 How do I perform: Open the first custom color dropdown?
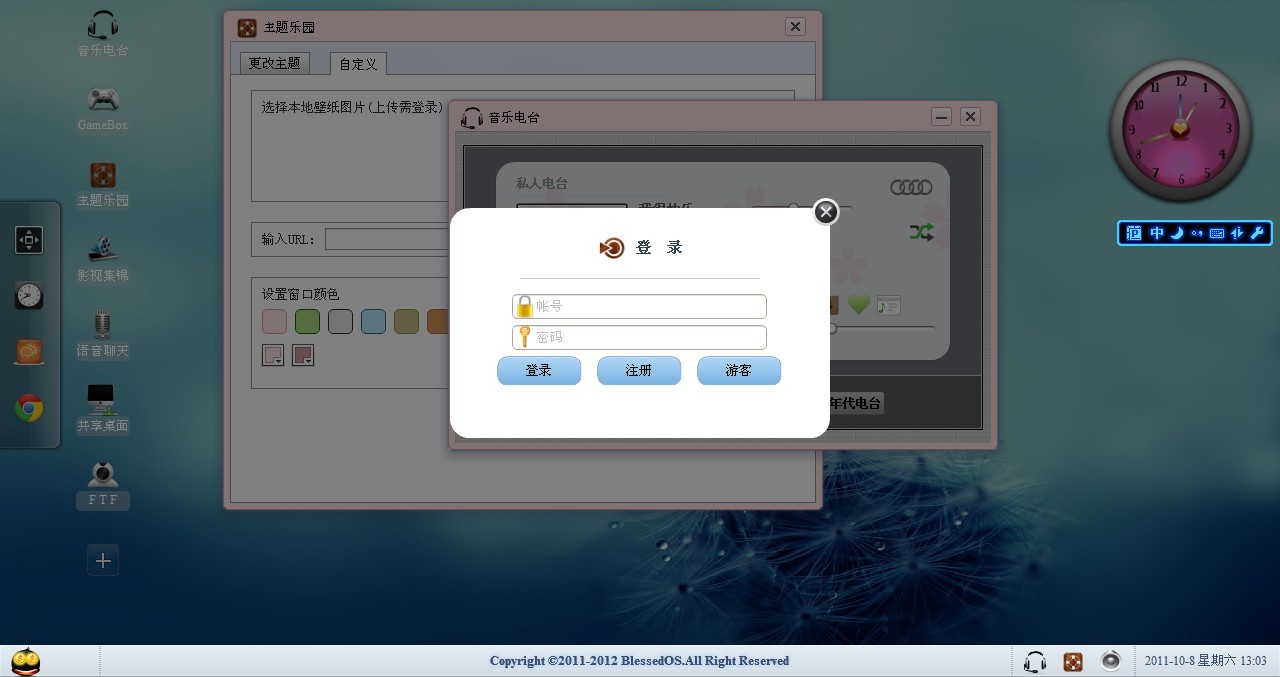(x=273, y=355)
